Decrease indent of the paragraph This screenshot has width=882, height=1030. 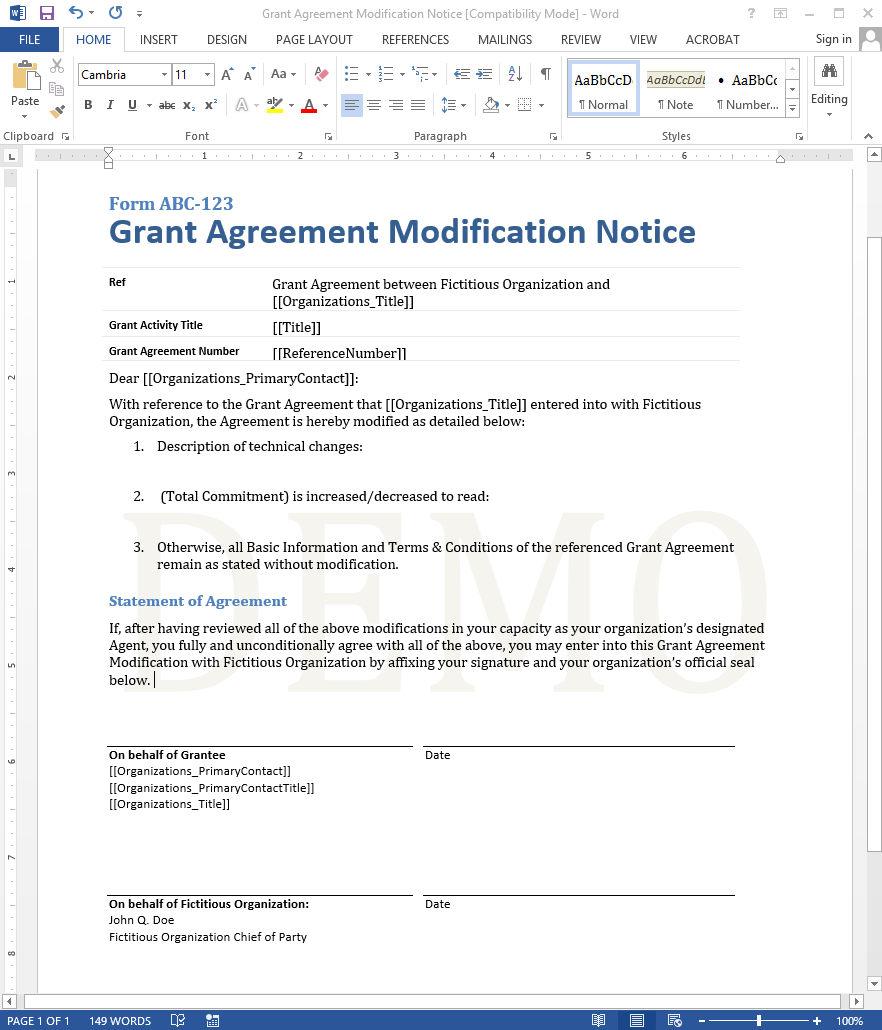point(462,74)
